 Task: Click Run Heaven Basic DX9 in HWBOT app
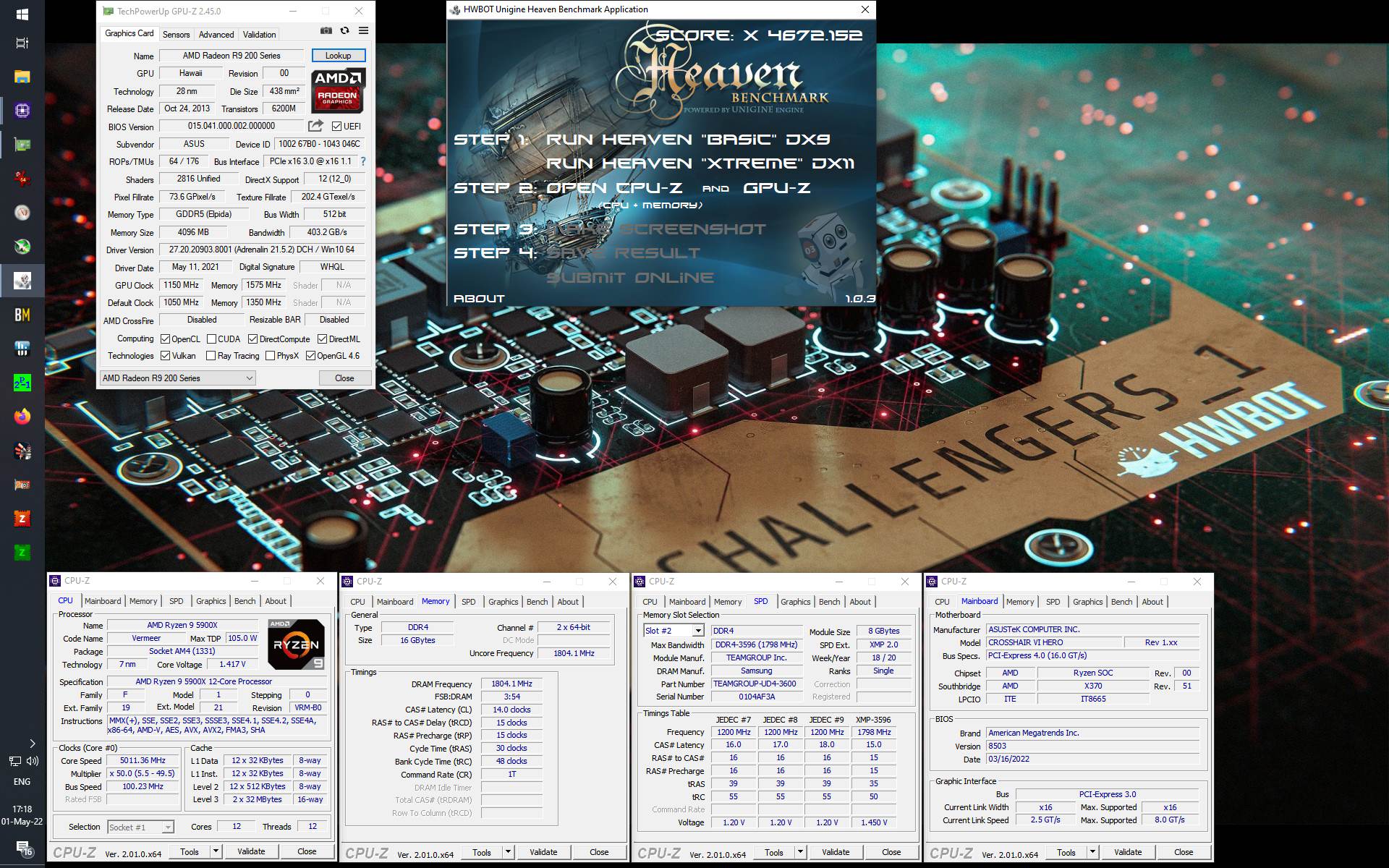tap(688, 140)
